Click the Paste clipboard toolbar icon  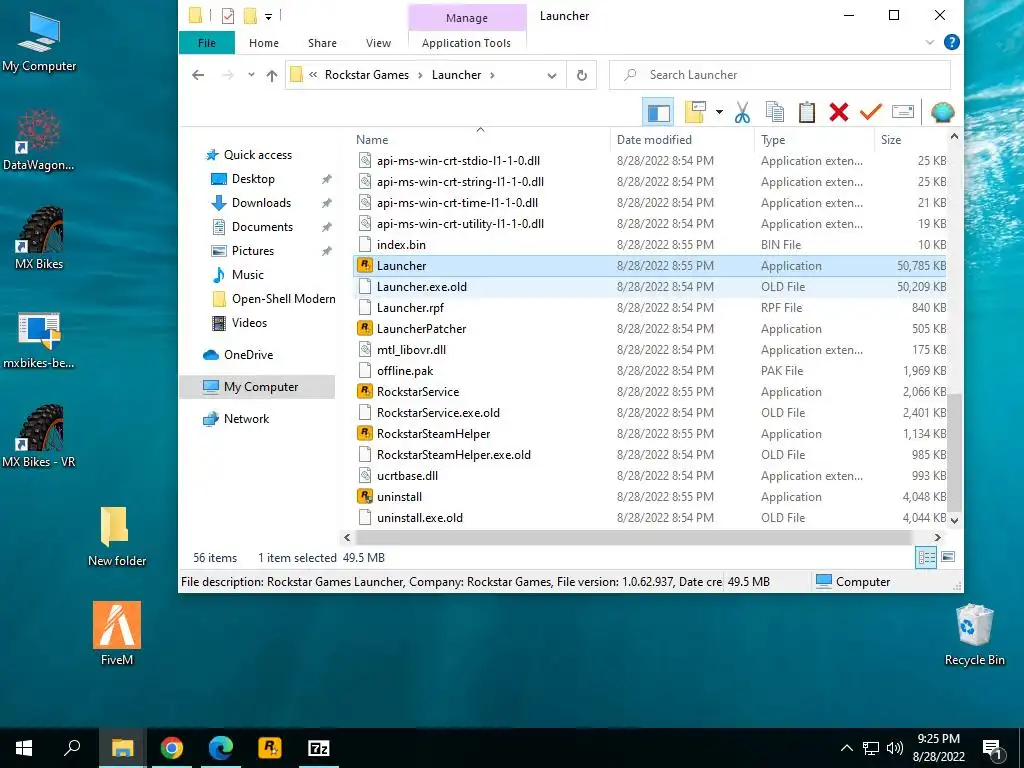point(807,112)
